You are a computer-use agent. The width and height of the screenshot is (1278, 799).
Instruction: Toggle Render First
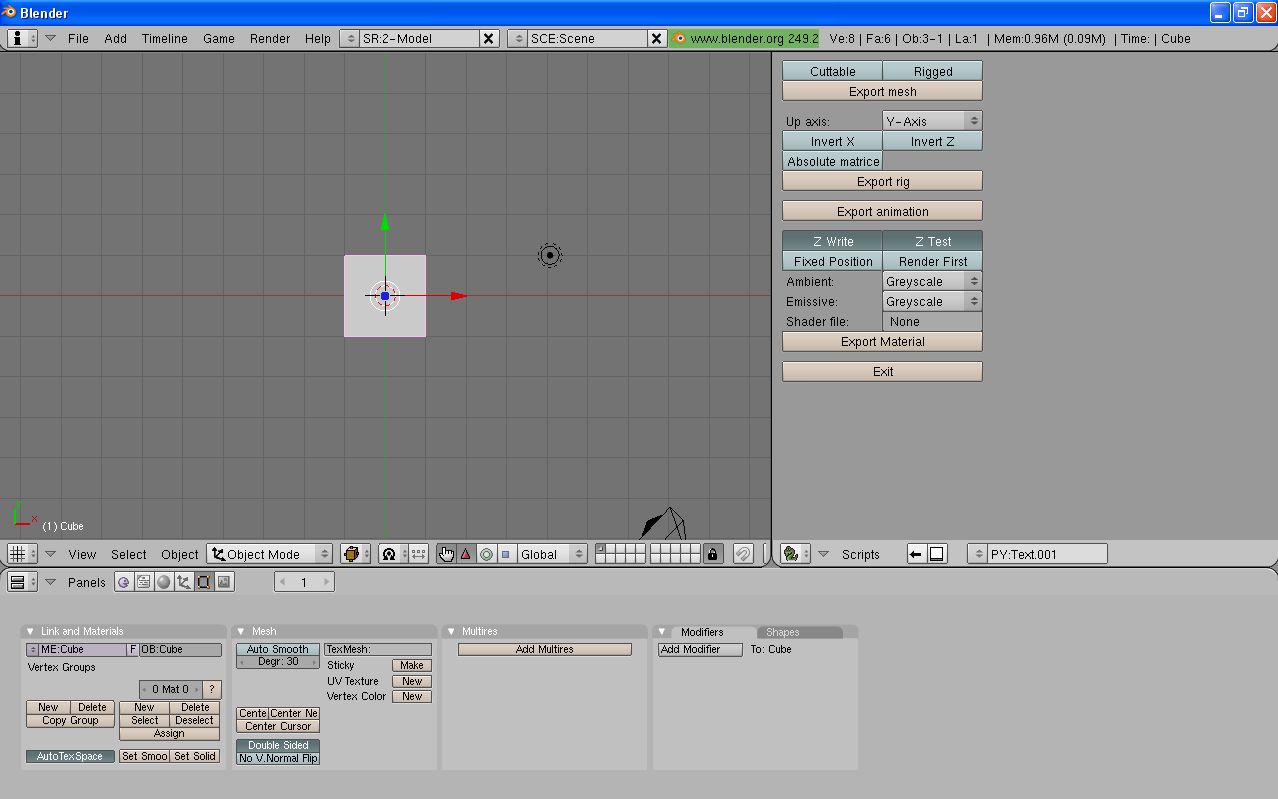point(932,261)
